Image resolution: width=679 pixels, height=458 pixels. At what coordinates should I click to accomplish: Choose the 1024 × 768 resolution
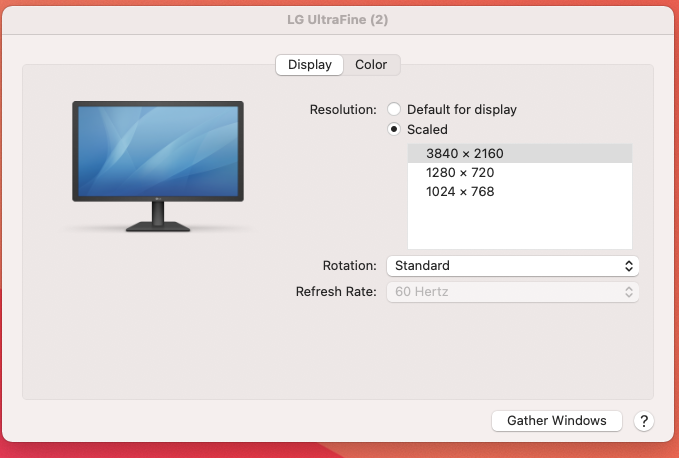520,191
